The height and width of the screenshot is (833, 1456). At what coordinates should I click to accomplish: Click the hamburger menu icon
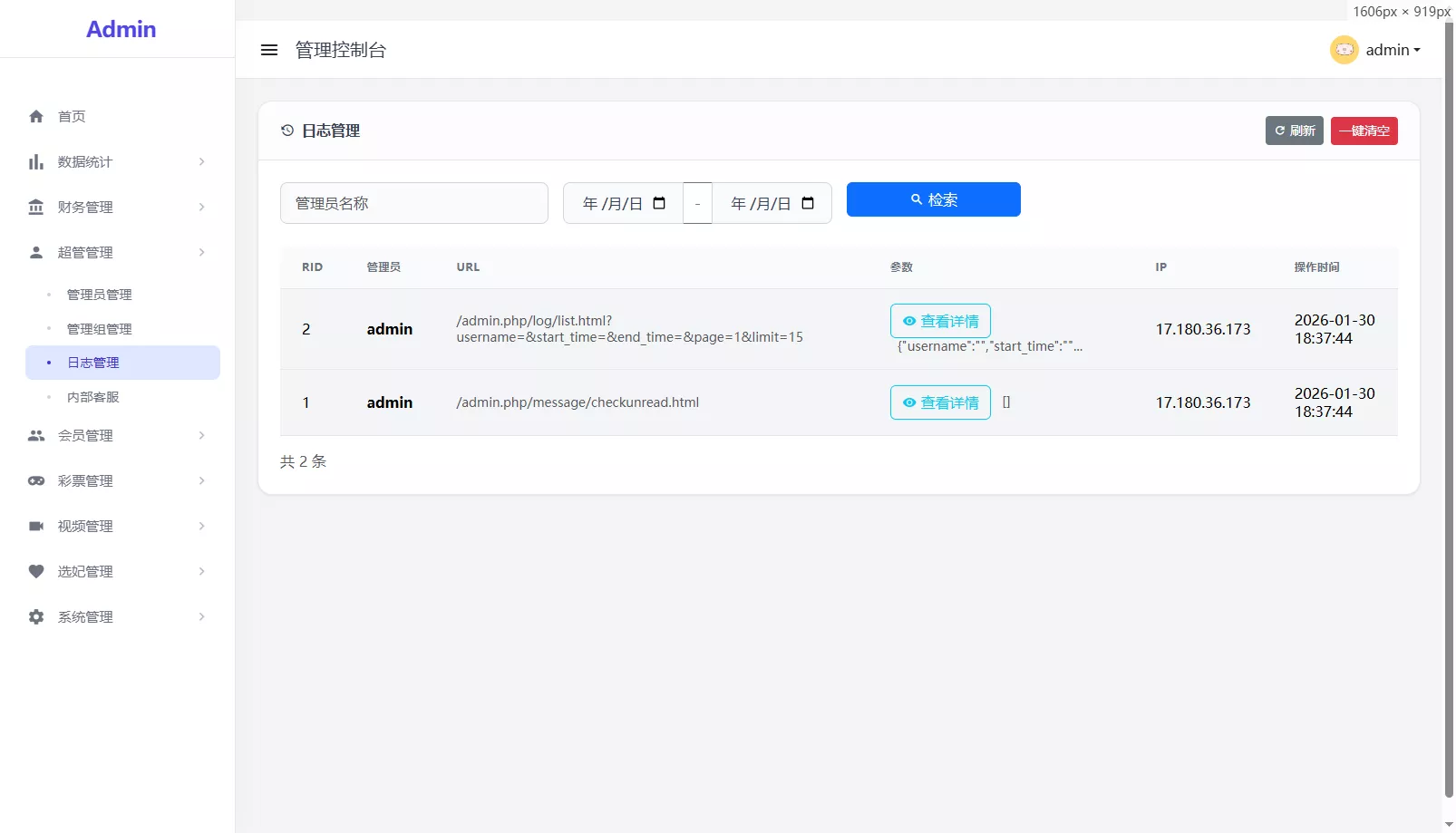point(268,50)
